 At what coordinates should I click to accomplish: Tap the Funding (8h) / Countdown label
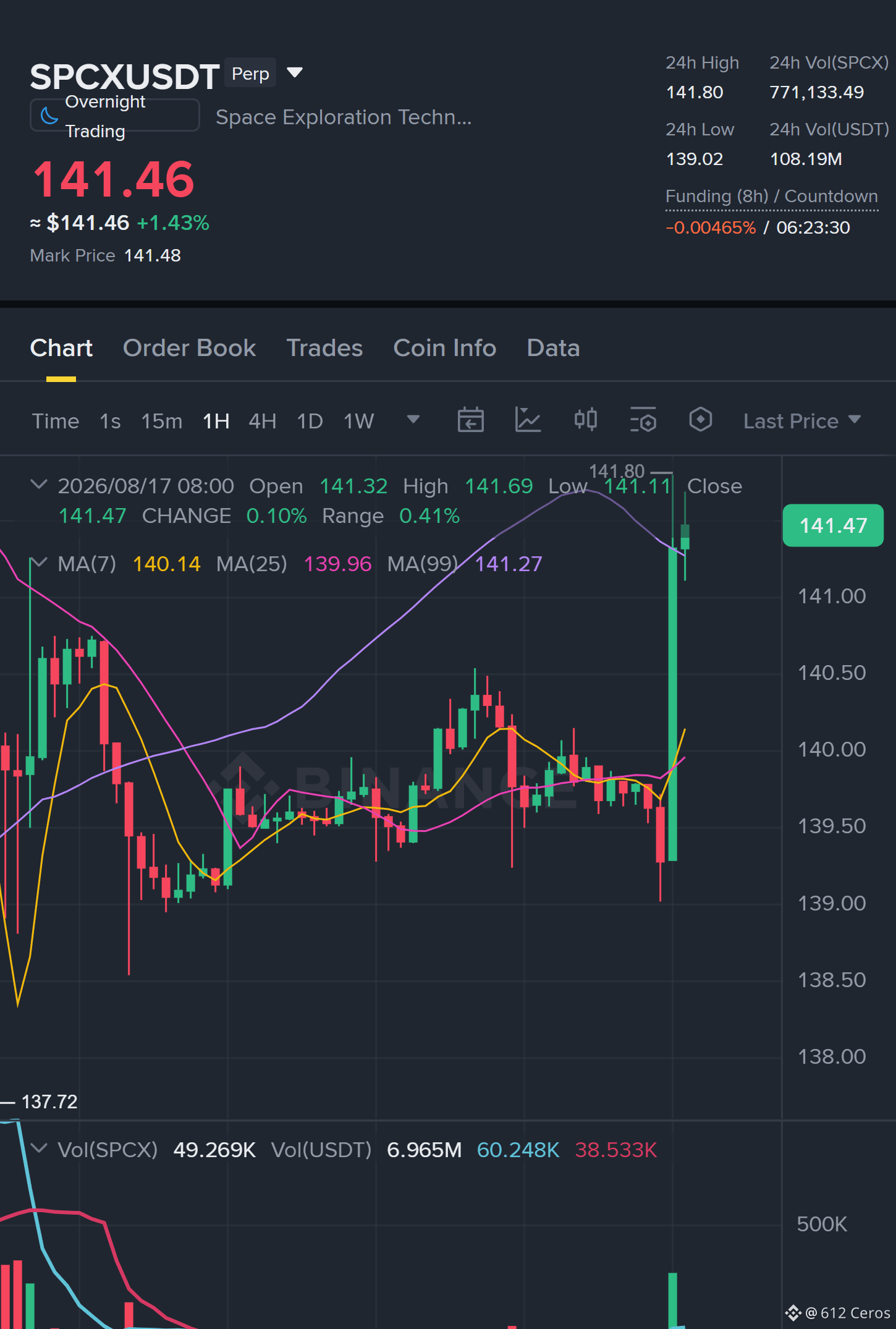coord(771,196)
